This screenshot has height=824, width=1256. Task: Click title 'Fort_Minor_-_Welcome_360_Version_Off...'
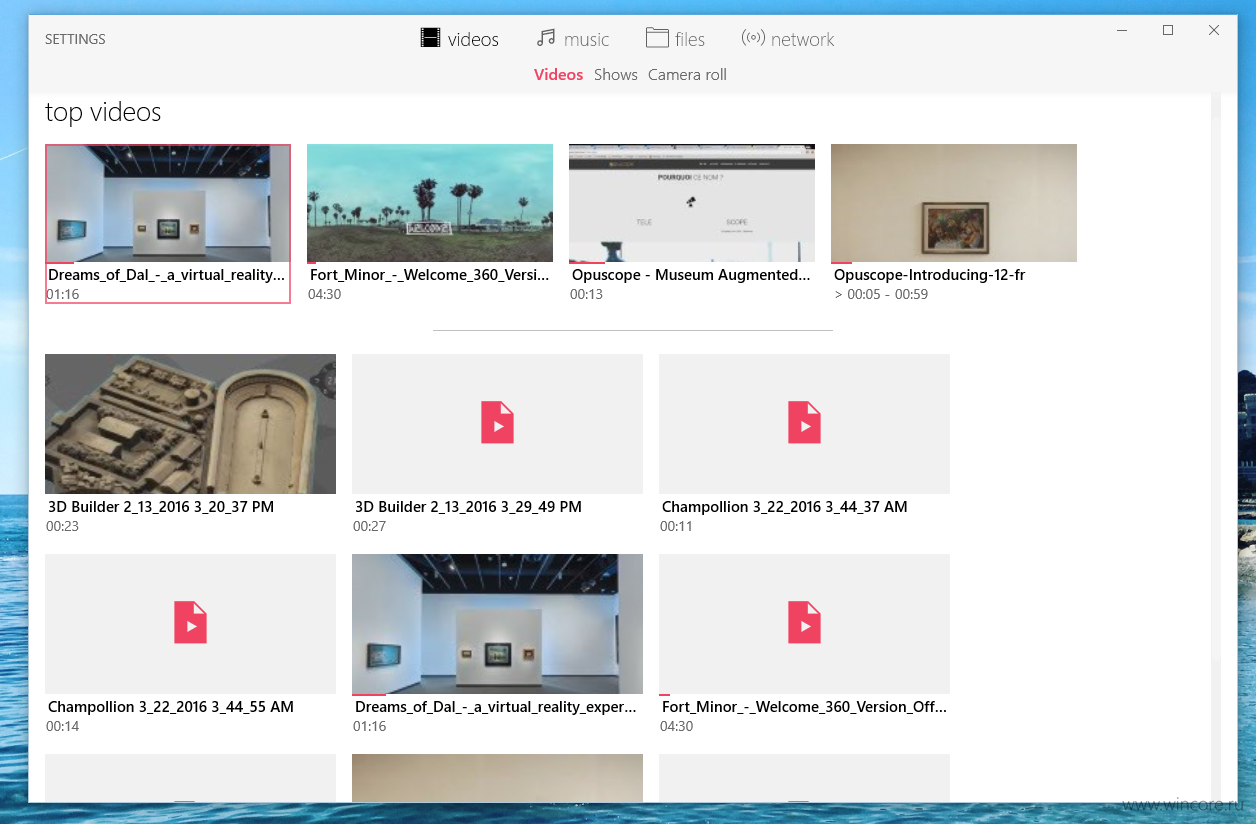click(804, 707)
